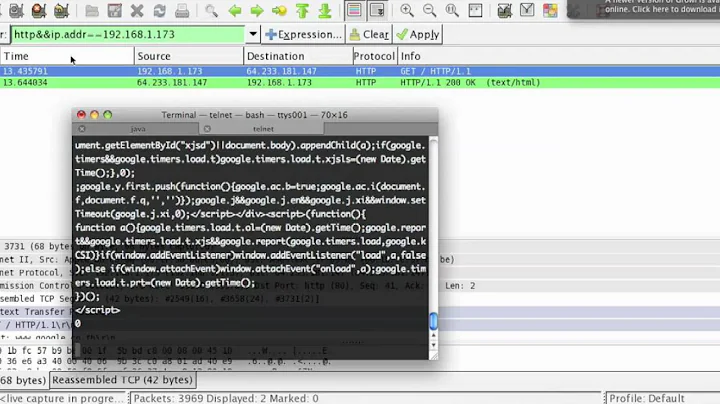Click the zoom normal size icon

pyautogui.click(x=452, y=11)
